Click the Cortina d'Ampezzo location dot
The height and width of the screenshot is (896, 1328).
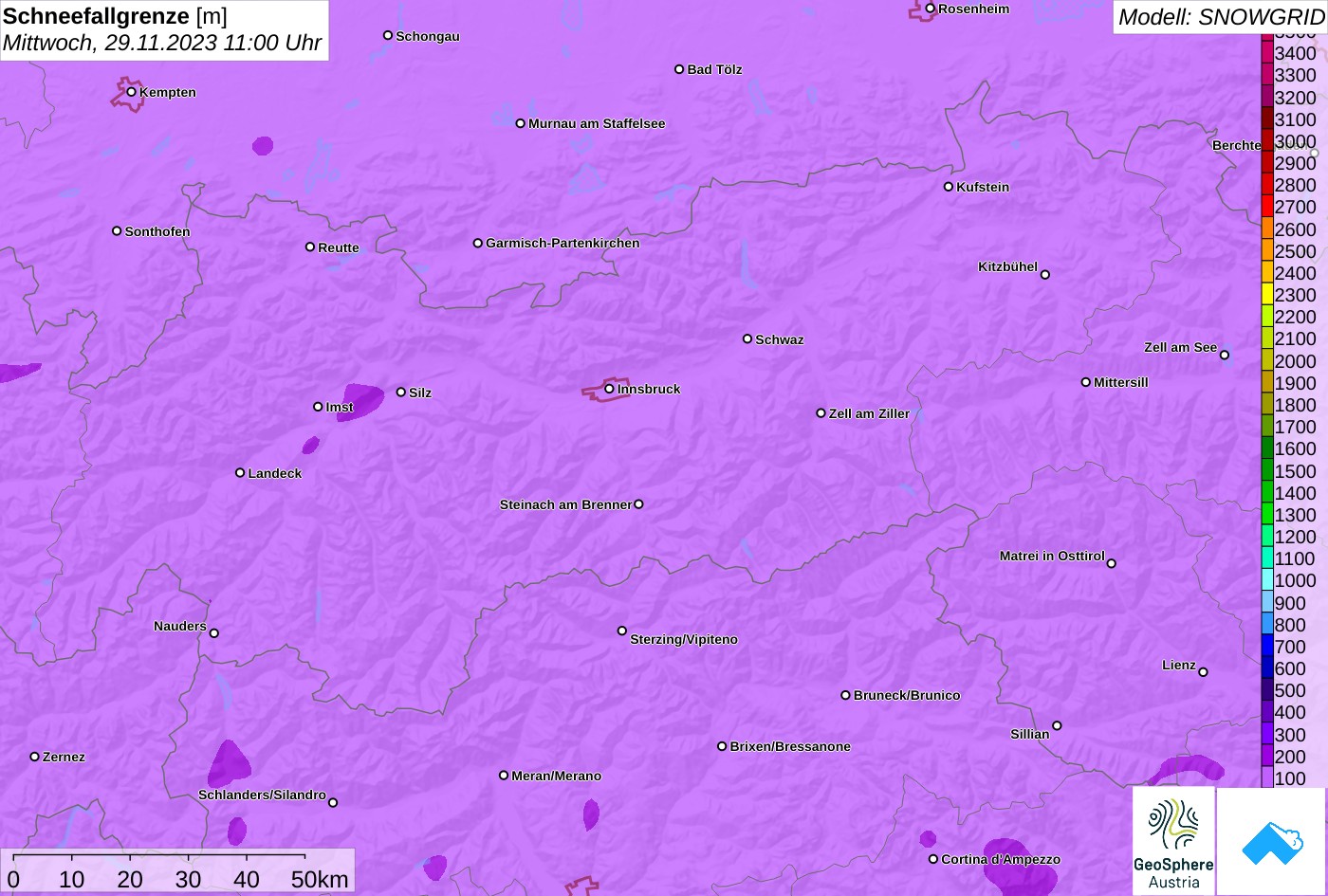pyautogui.click(x=933, y=859)
